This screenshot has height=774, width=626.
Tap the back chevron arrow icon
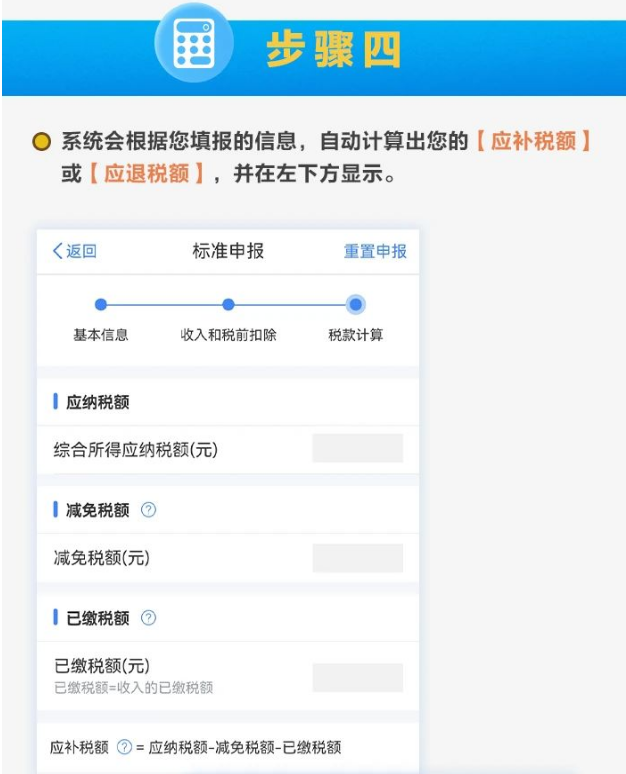click(58, 251)
